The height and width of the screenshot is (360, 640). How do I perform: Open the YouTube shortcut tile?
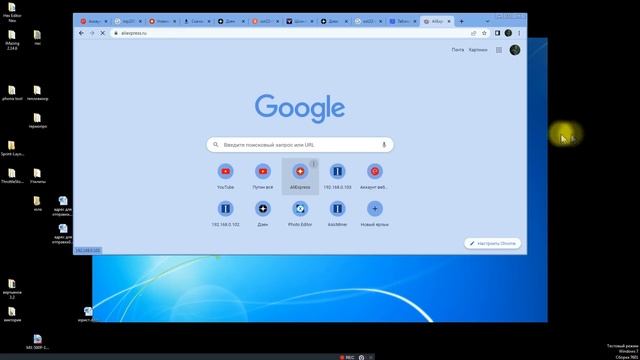pyautogui.click(x=225, y=176)
